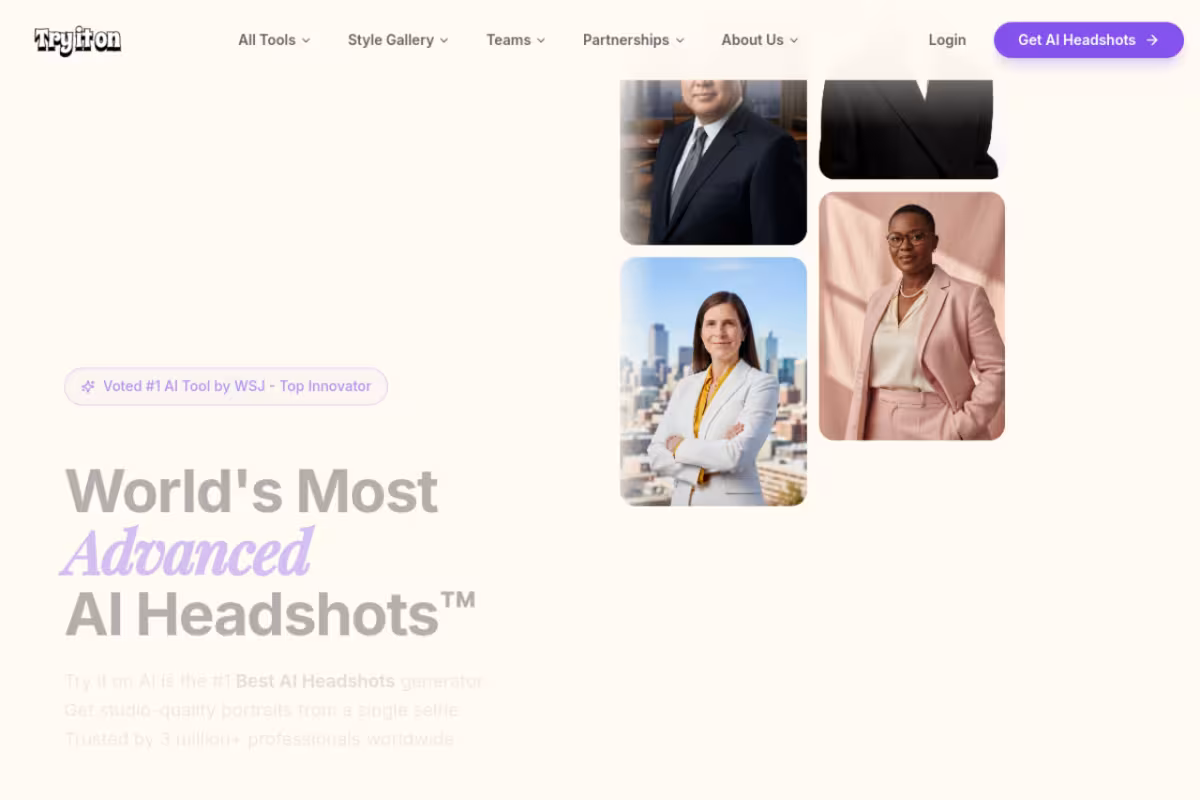Viewport: 1200px width, 800px height.
Task: Open the Try it on logo homepage
Action: [78, 40]
